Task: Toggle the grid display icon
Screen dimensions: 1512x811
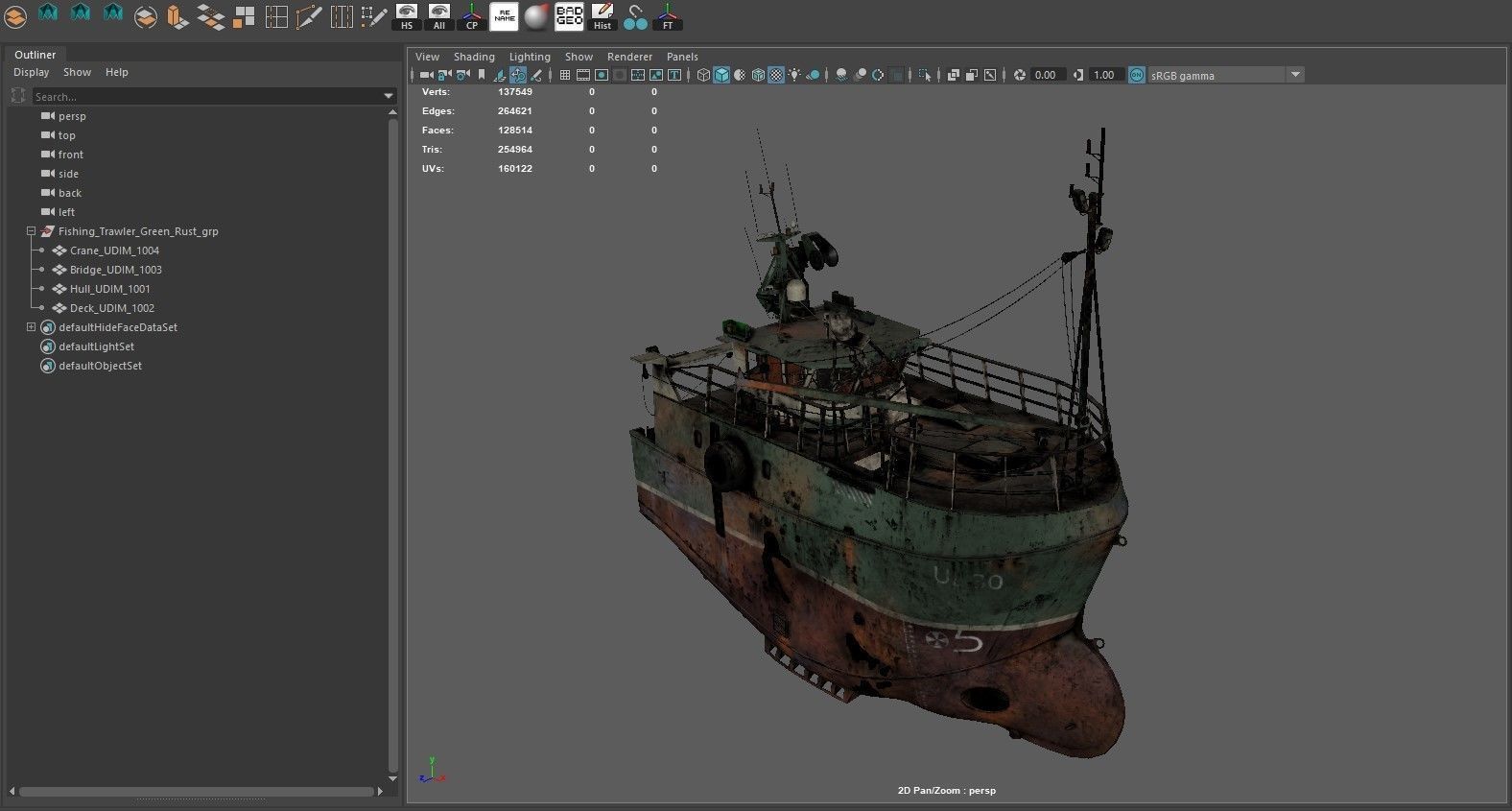Action: click(565, 75)
